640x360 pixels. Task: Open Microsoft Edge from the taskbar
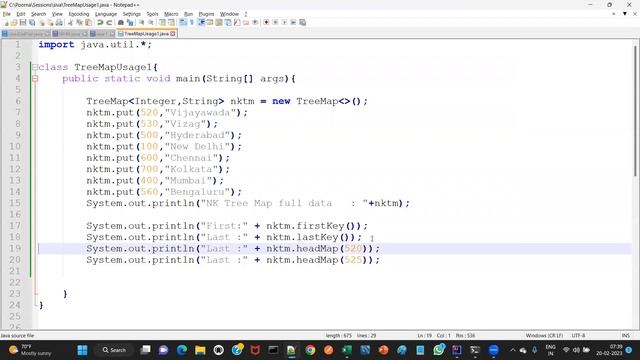tap(182, 350)
